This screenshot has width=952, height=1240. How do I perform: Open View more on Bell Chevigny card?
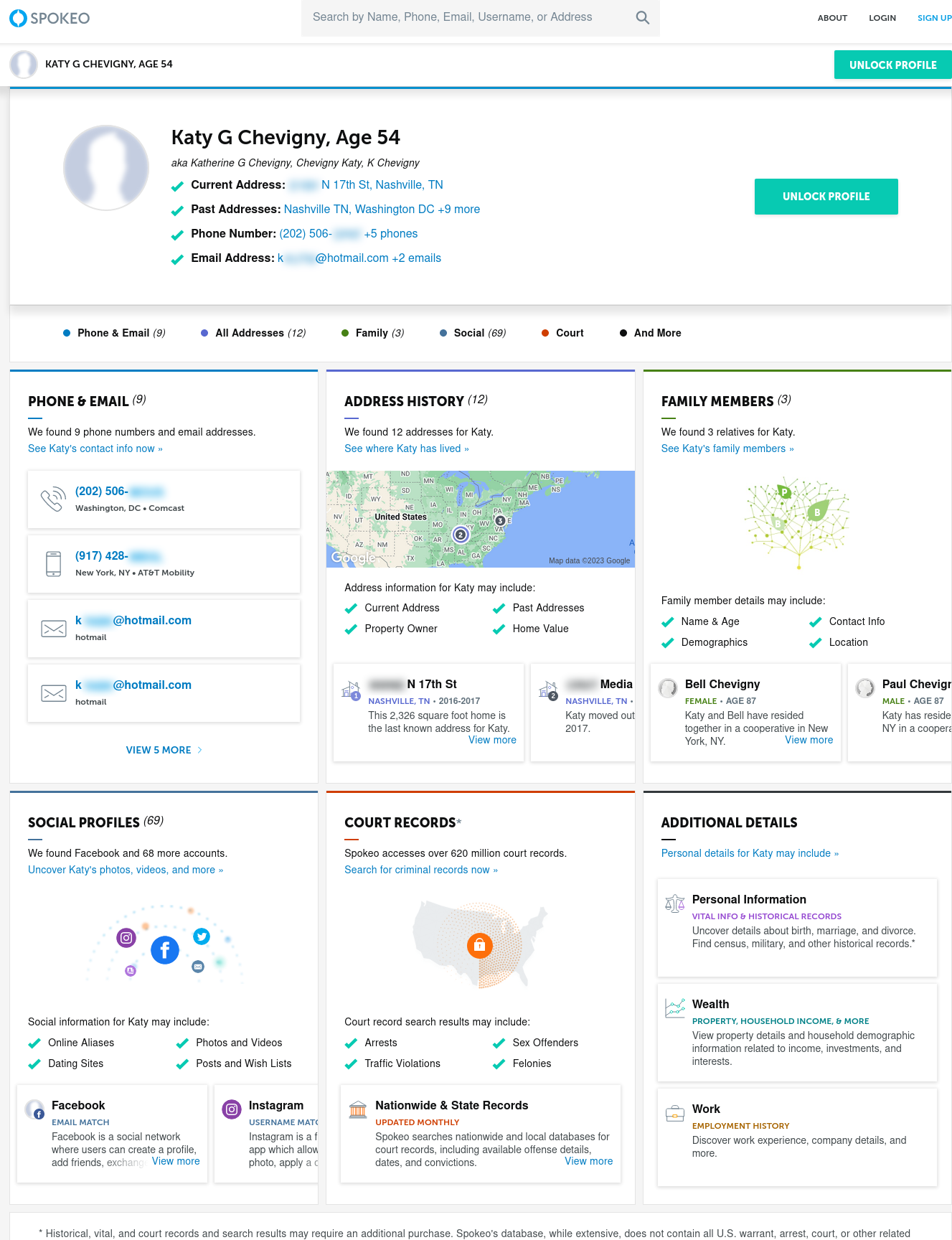pyautogui.click(x=809, y=740)
